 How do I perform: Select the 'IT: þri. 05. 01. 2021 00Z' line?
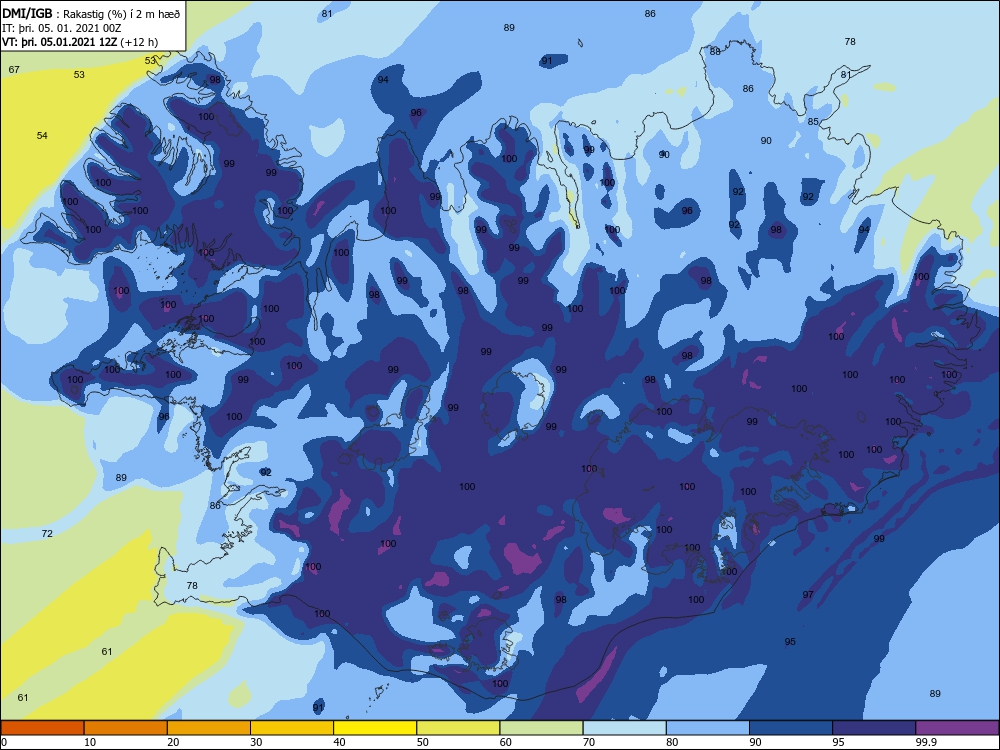coord(62,28)
